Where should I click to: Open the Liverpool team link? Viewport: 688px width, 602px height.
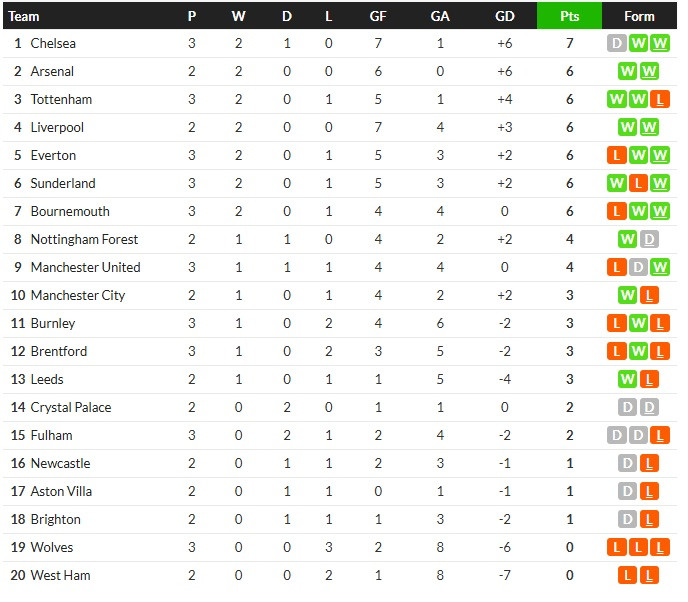(x=57, y=127)
